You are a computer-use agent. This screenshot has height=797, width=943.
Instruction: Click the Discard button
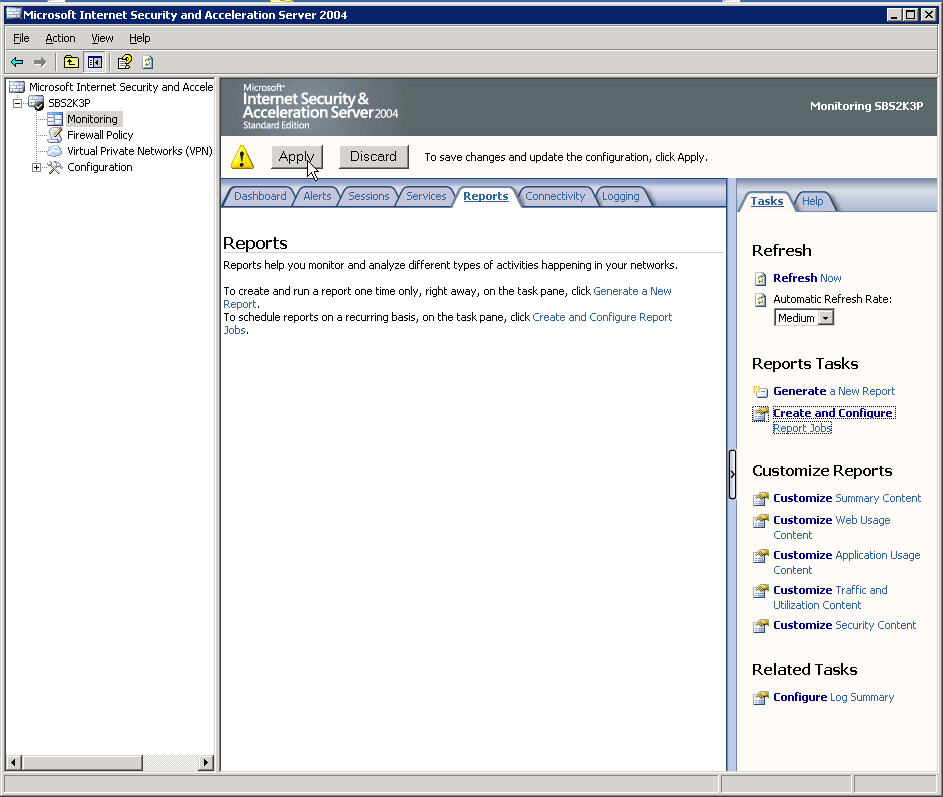pyautogui.click(x=373, y=157)
